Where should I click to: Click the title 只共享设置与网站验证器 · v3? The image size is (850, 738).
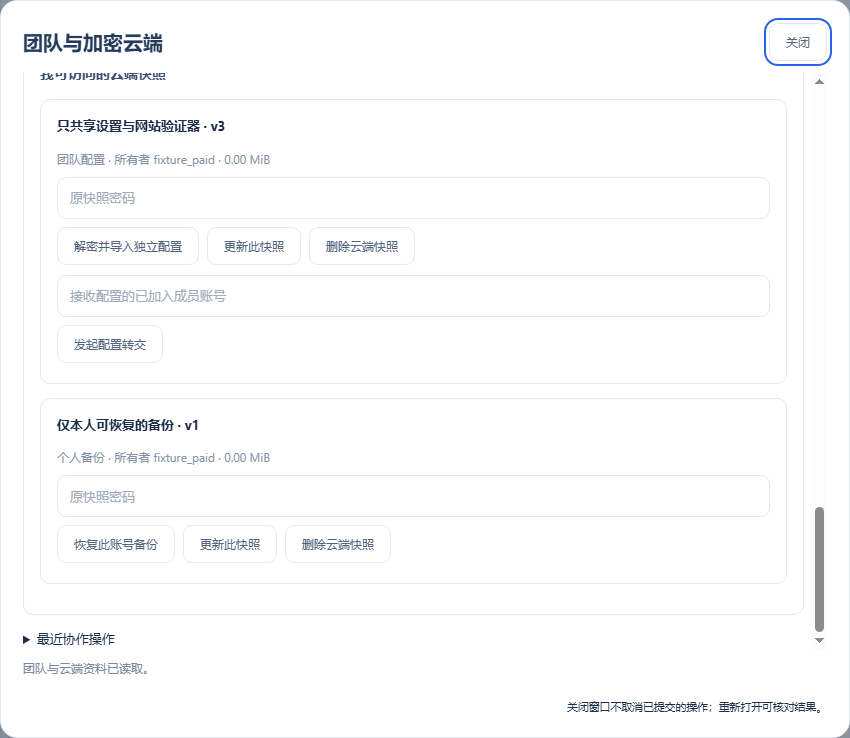(141, 126)
